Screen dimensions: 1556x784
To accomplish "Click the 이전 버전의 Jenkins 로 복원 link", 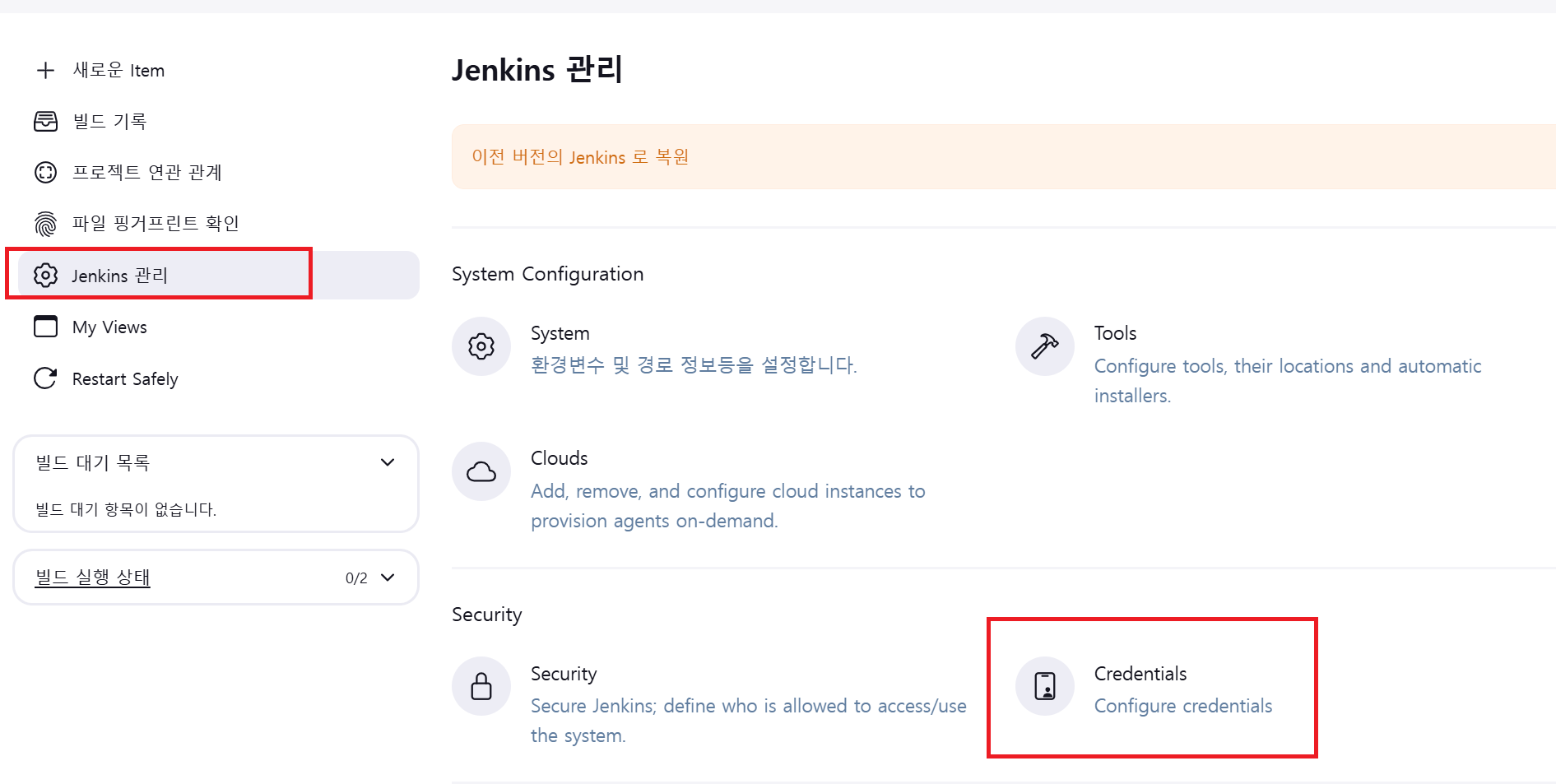I will click(x=580, y=157).
